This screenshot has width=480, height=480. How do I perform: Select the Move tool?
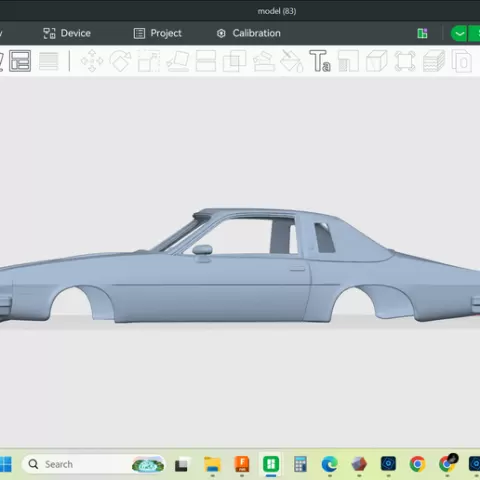click(92, 61)
